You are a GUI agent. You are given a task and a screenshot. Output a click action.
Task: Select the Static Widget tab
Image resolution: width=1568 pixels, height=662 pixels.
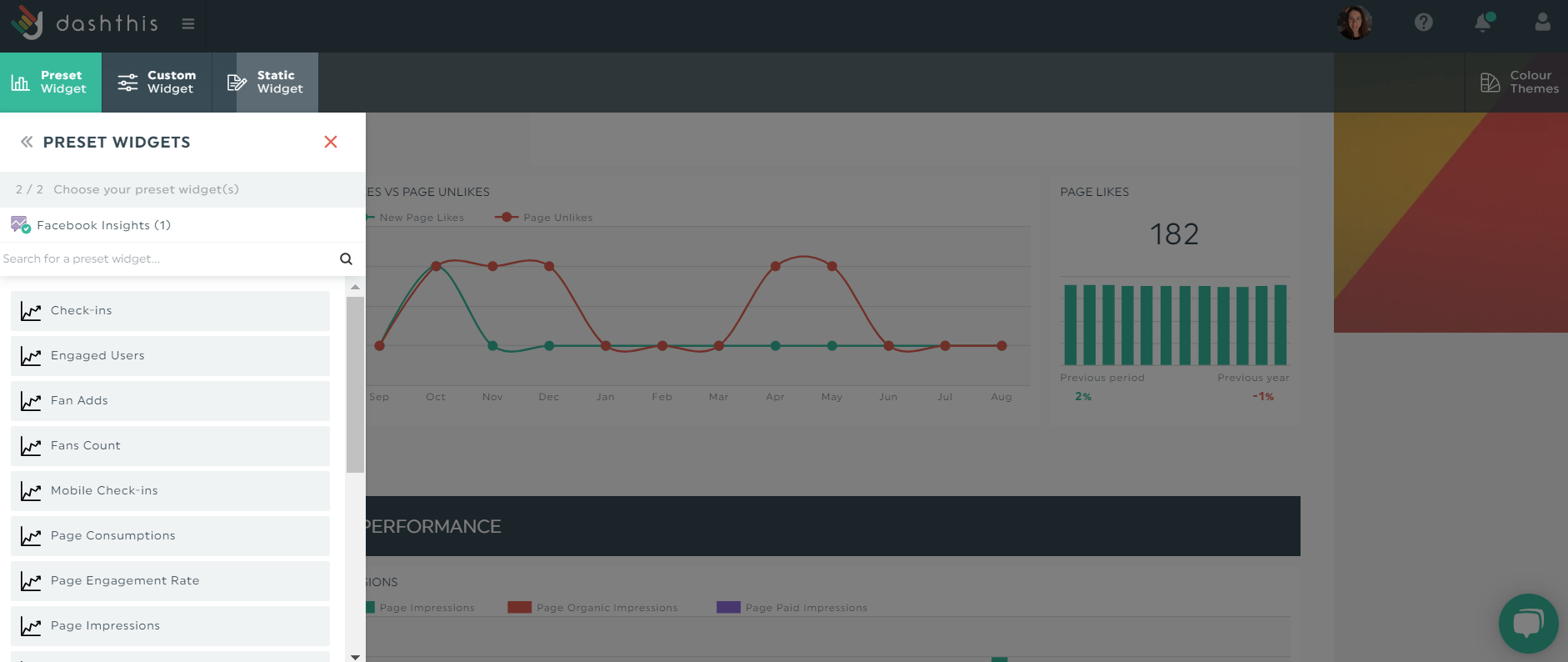tap(265, 83)
